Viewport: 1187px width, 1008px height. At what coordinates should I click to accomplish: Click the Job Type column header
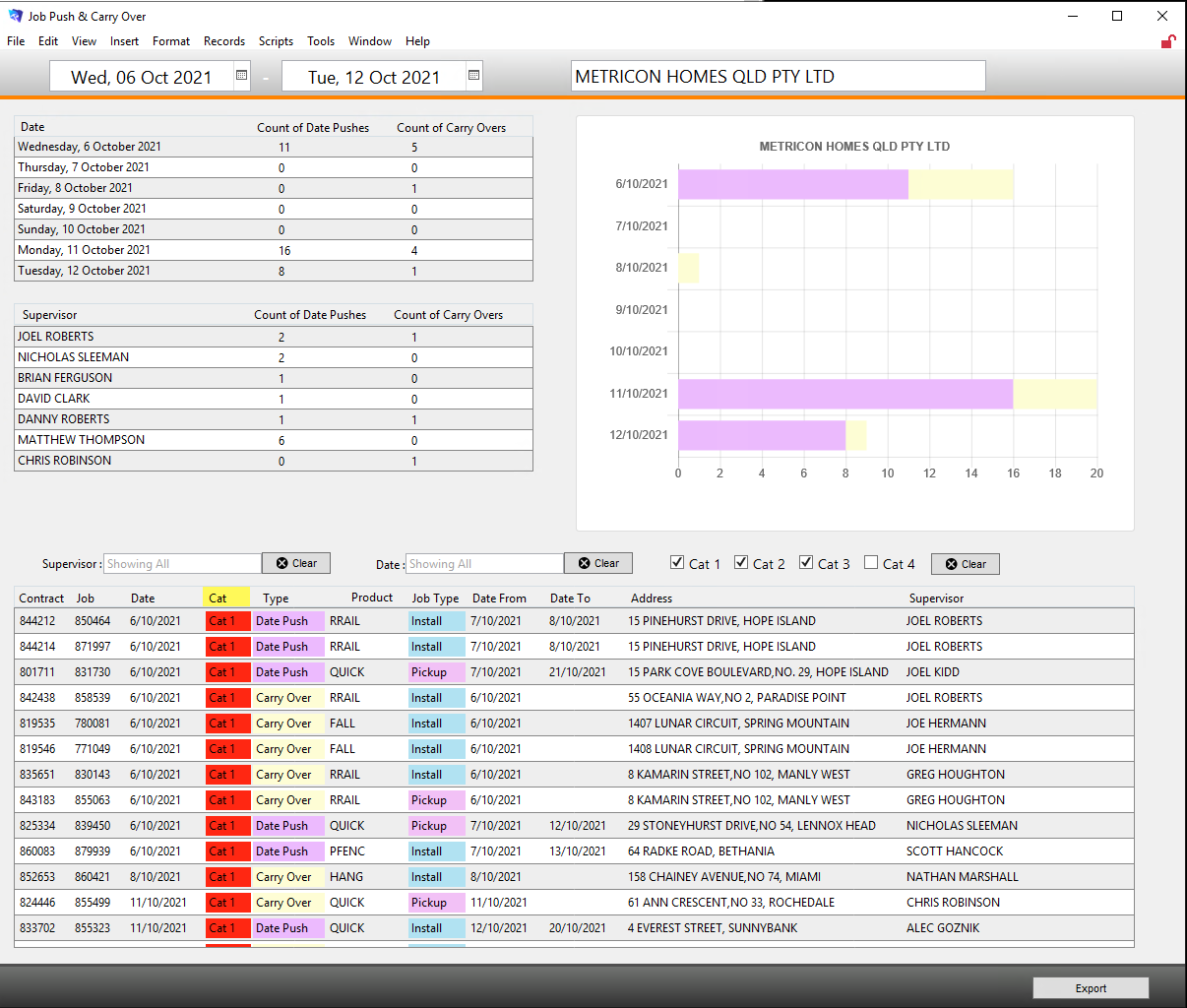(435, 598)
